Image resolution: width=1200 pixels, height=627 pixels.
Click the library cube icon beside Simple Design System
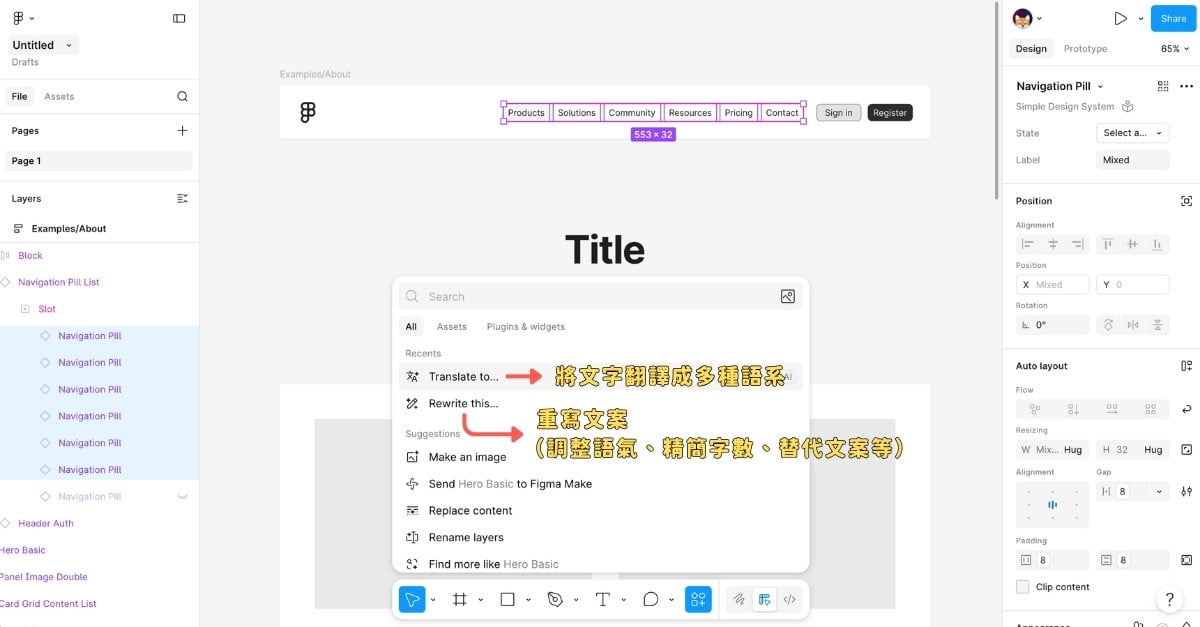[x=1128, y=106]
